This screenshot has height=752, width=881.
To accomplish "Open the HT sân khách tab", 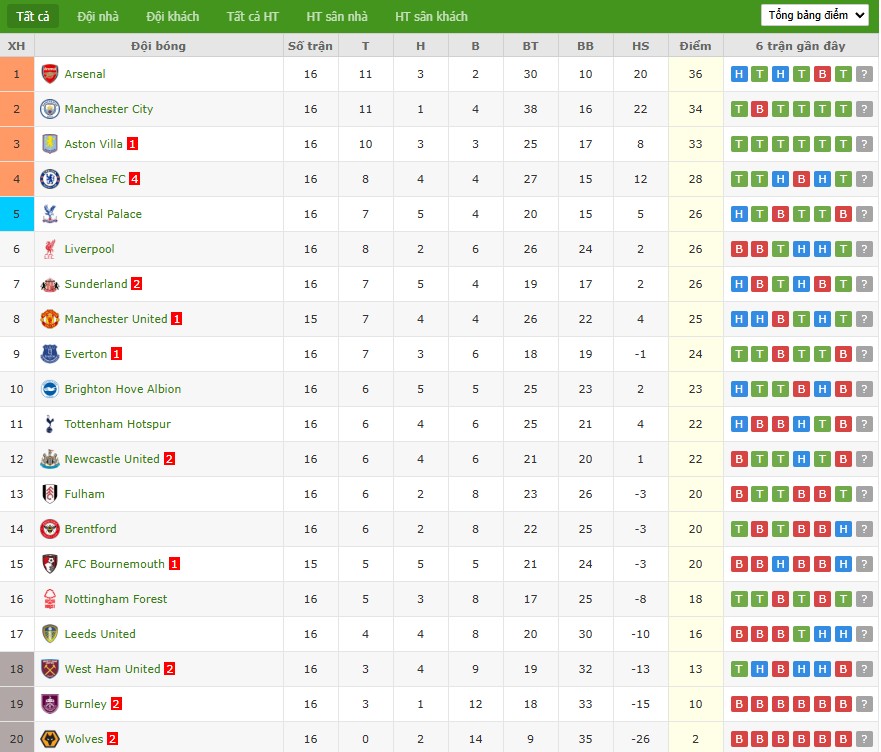I will point(431,16).
